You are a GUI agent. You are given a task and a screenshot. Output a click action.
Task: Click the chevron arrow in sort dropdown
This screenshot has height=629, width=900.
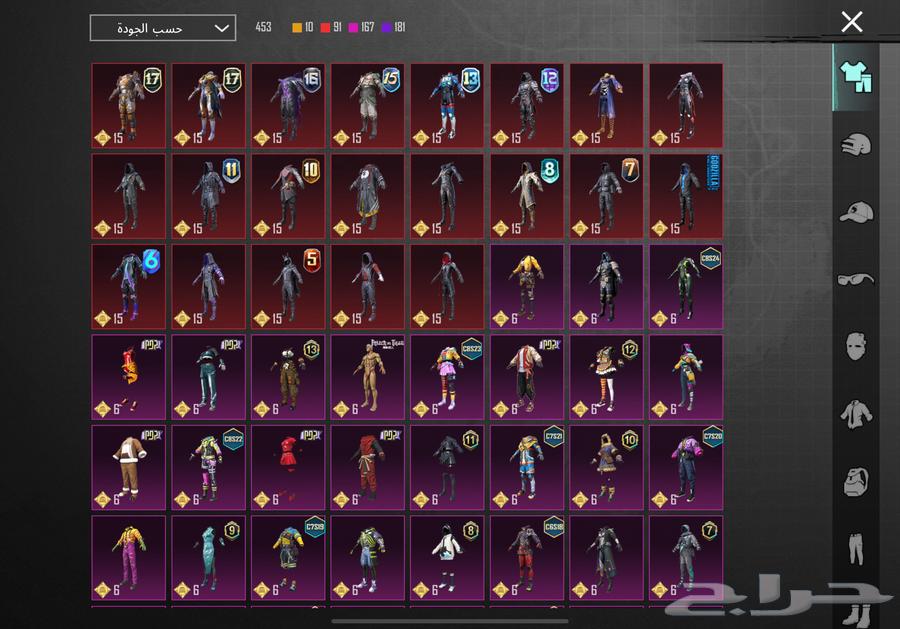click(x=222, y=28)
